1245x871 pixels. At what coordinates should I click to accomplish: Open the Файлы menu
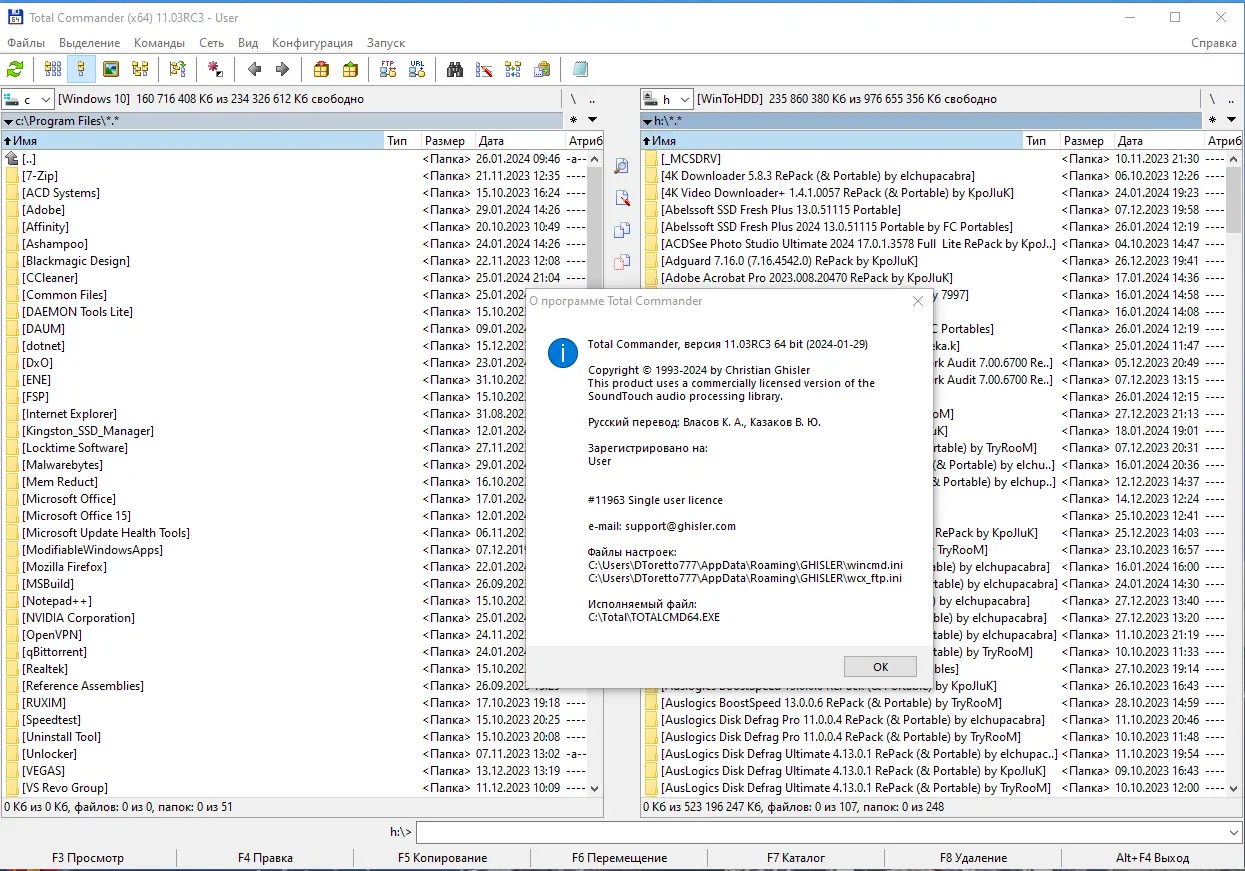[26, 43]
